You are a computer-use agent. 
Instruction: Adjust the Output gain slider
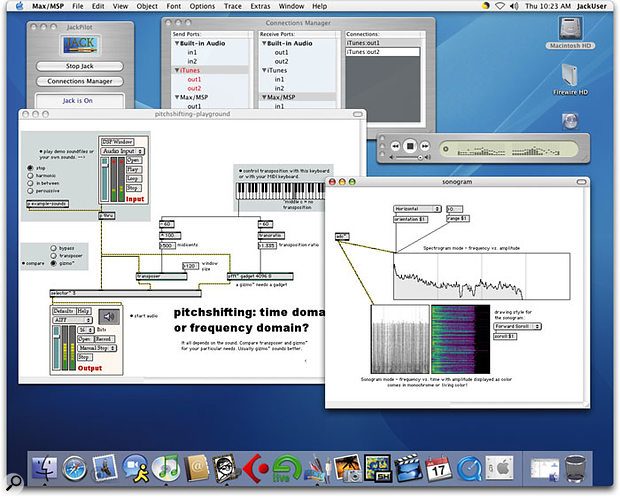57,348
